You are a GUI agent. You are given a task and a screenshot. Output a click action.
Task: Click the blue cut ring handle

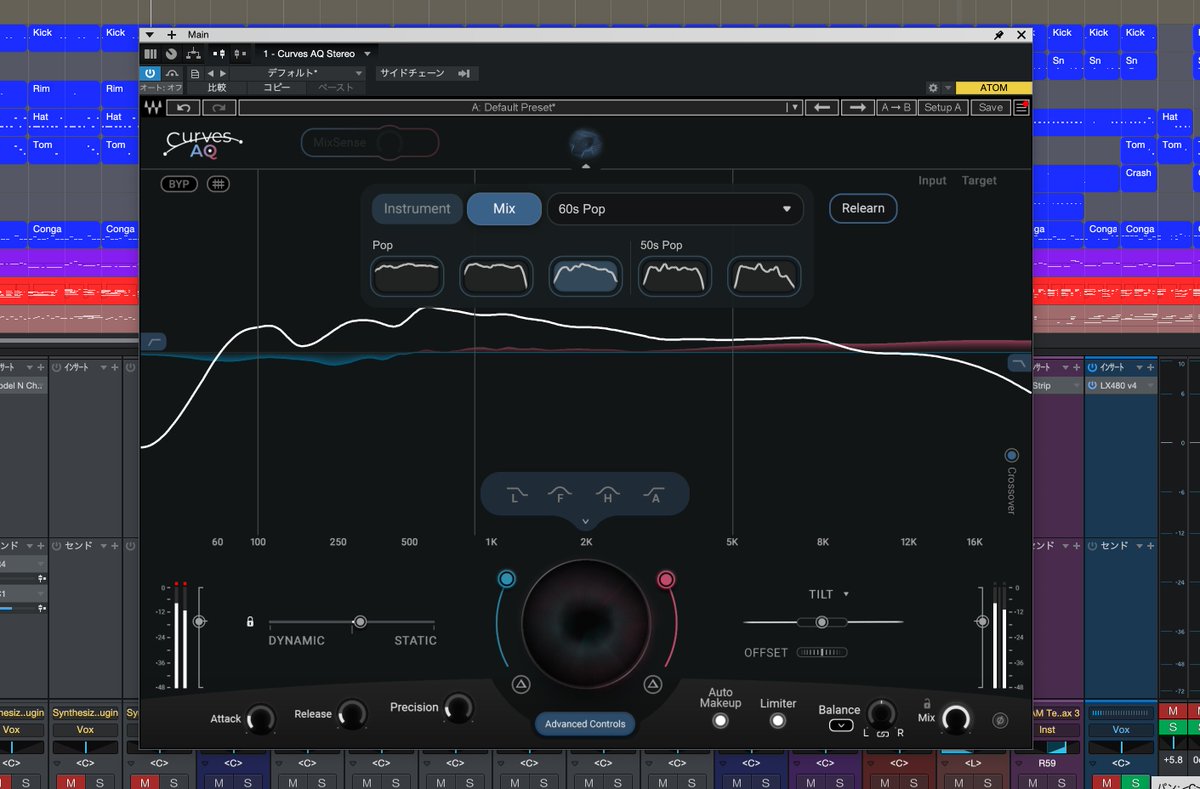506,579
